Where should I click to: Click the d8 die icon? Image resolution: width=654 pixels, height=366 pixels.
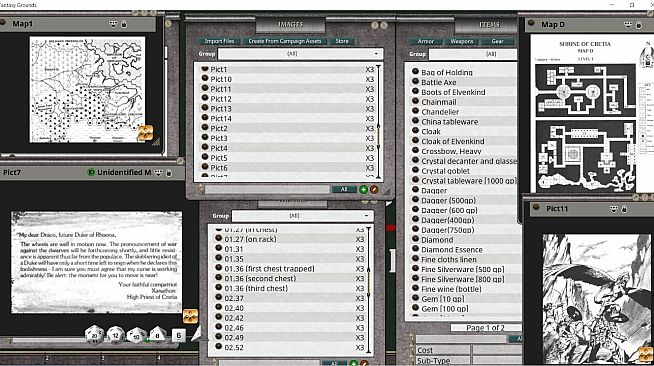pyautogui.click(x=157, y=334)
